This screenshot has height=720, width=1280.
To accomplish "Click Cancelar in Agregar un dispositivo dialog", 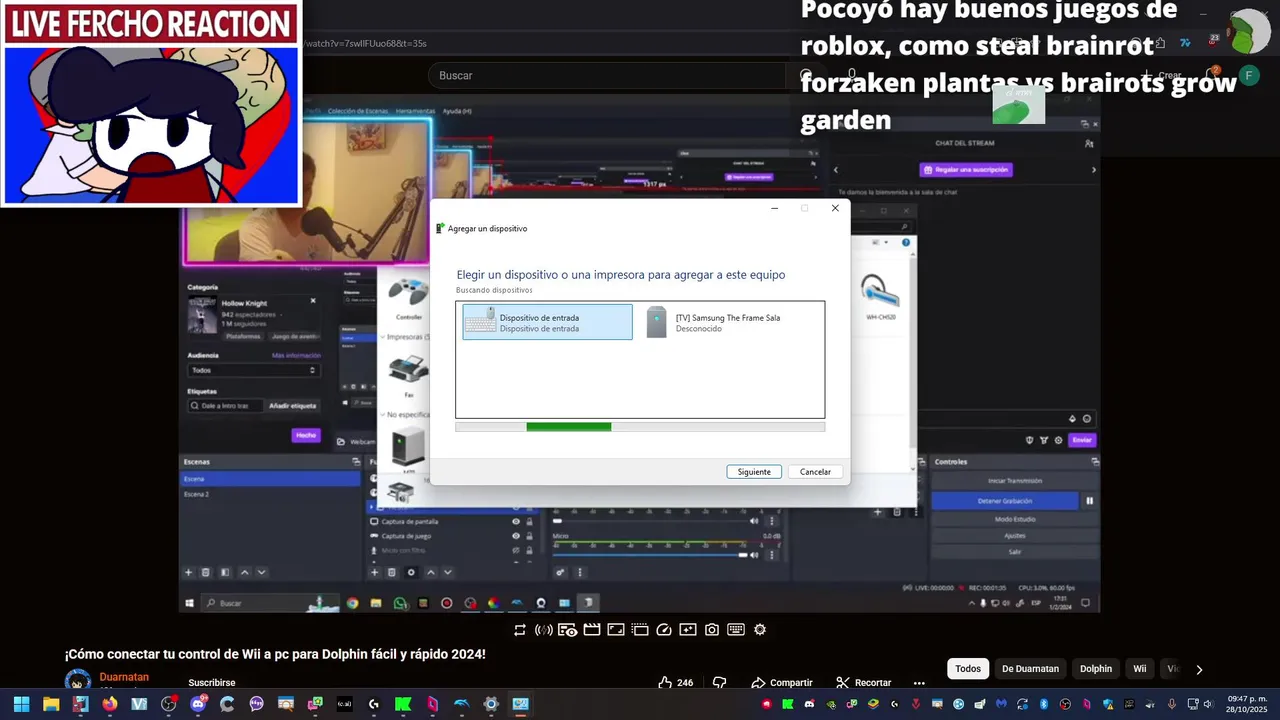I will 815,472.
